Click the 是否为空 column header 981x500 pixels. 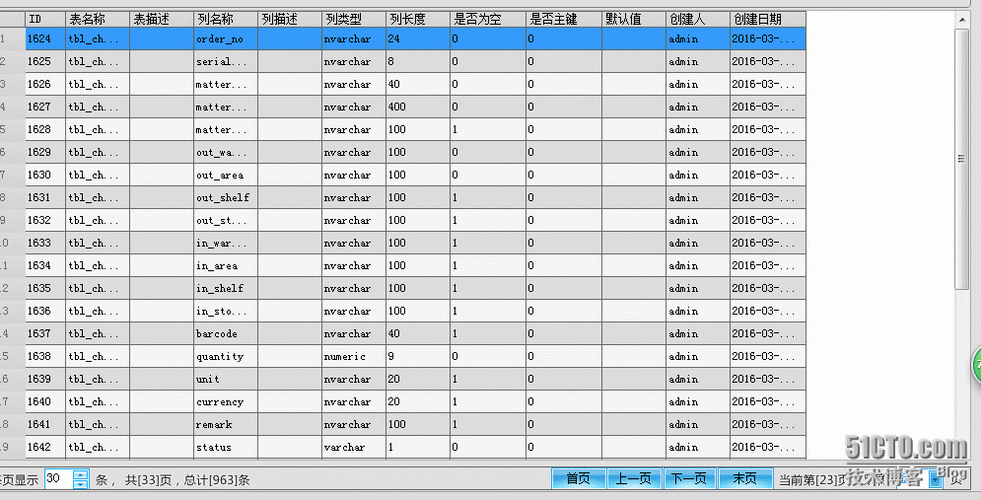(x=487, y=19)
